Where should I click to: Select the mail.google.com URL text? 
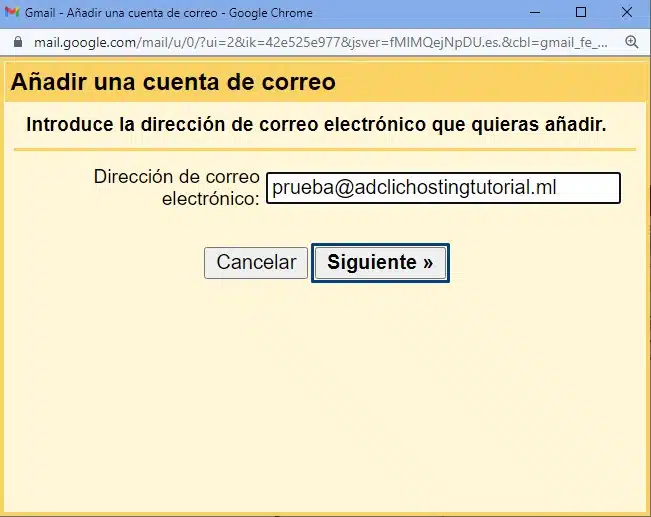(321, 42)
